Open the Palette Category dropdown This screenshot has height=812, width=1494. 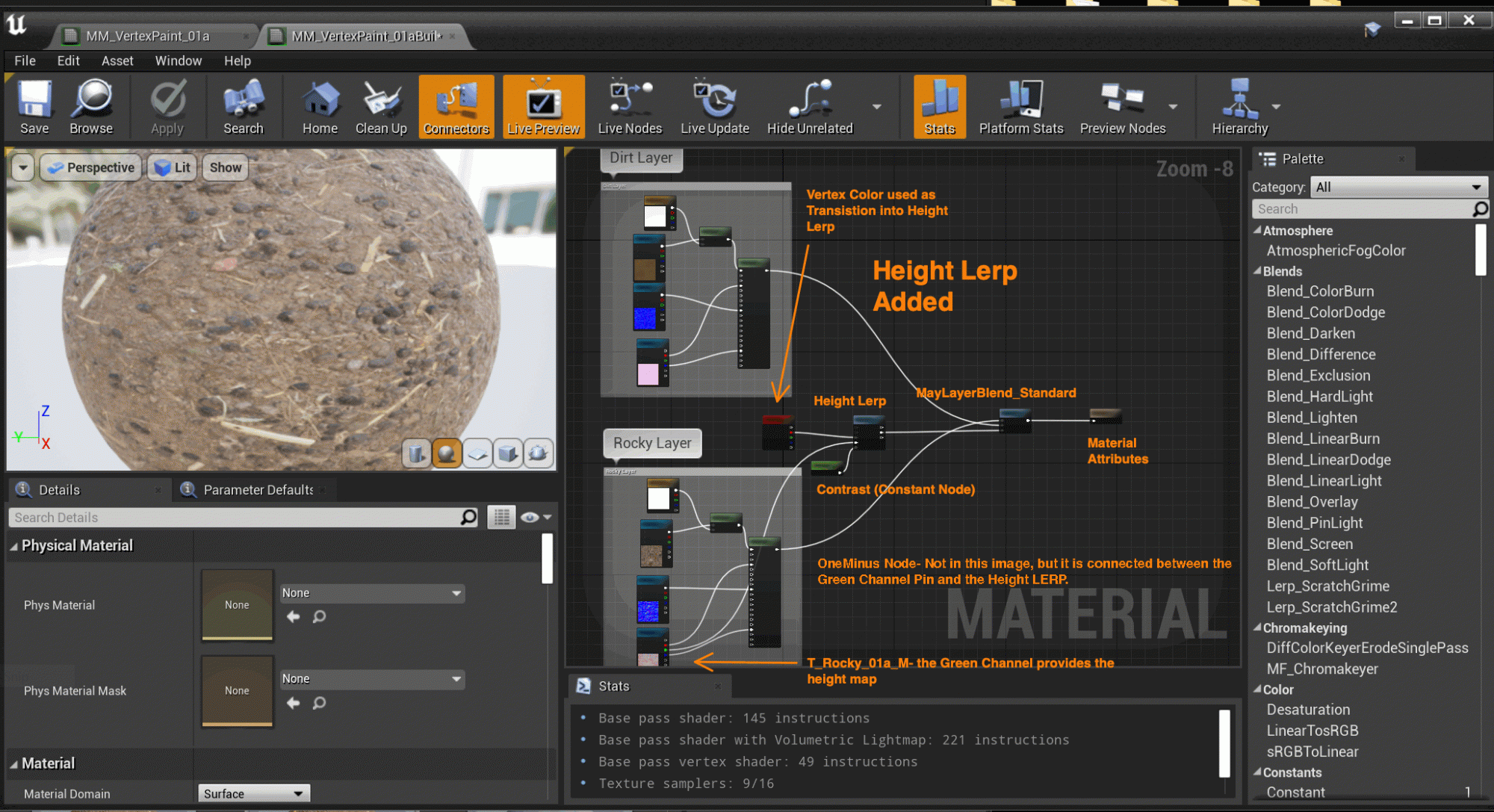coord(1398,187)
